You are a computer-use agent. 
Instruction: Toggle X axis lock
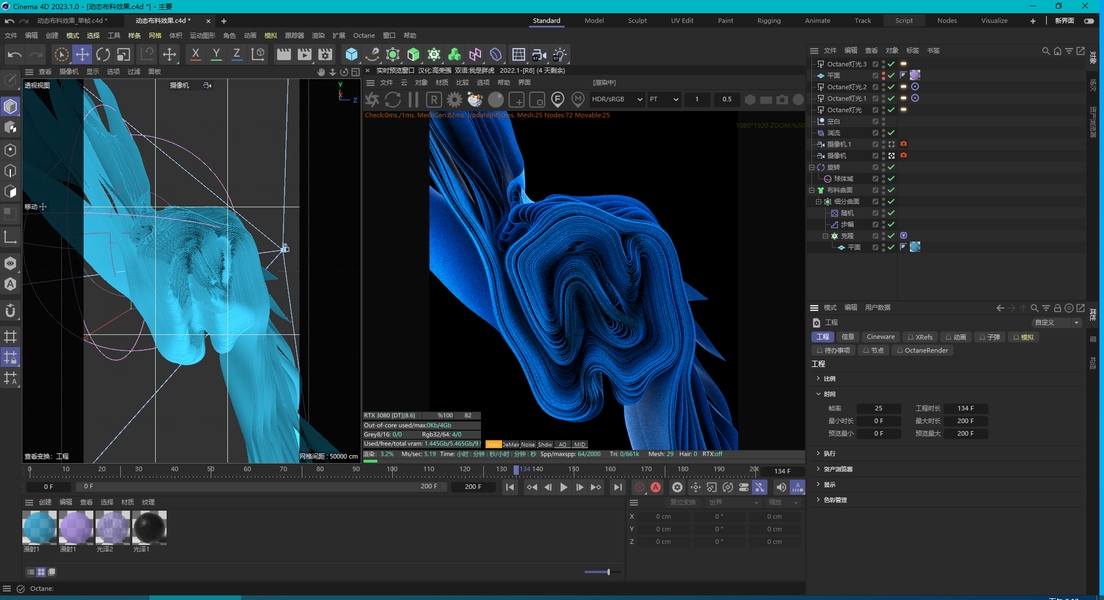pos(195,54)
